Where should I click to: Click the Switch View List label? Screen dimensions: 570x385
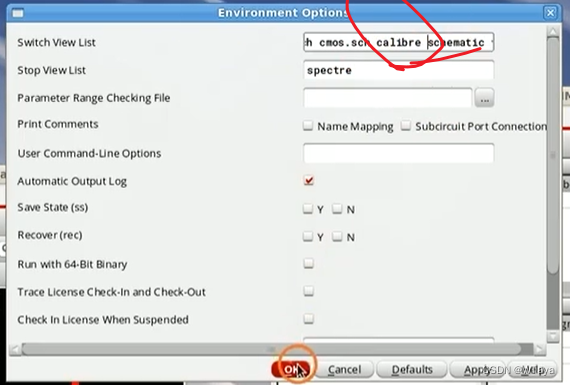[56, 43]
